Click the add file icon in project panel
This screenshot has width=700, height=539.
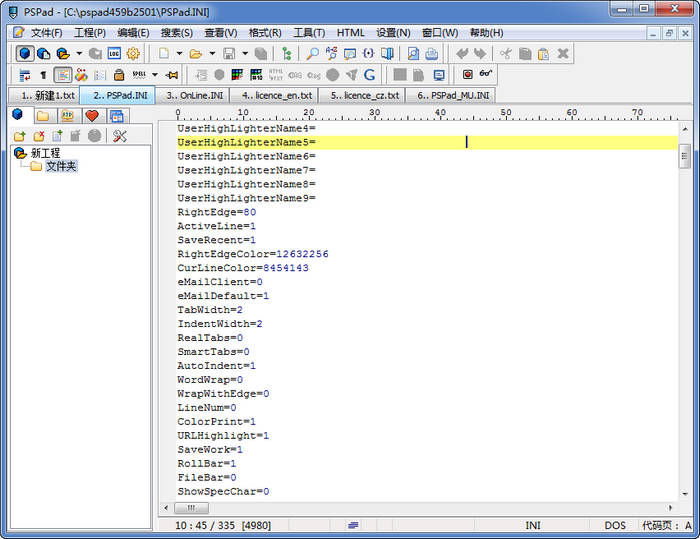58,136
